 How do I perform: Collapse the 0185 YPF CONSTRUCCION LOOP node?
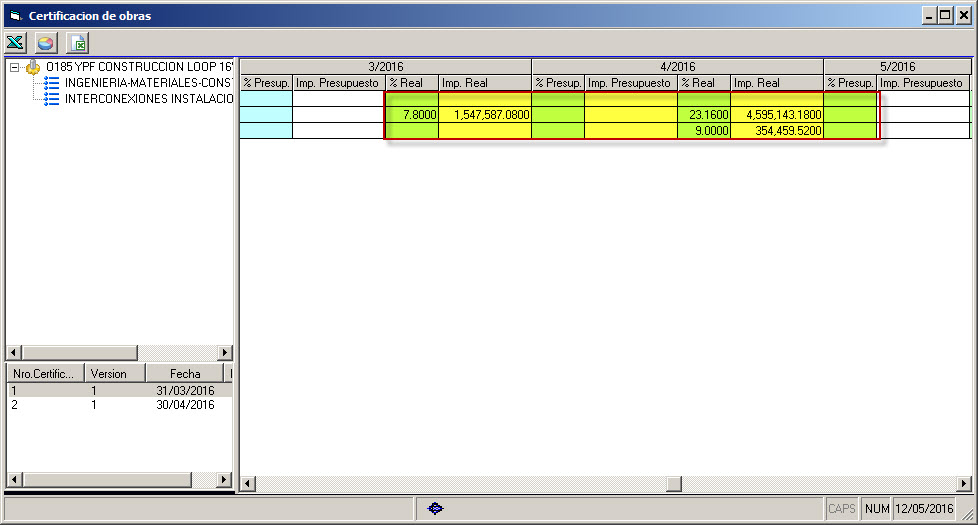pos(15,68)
